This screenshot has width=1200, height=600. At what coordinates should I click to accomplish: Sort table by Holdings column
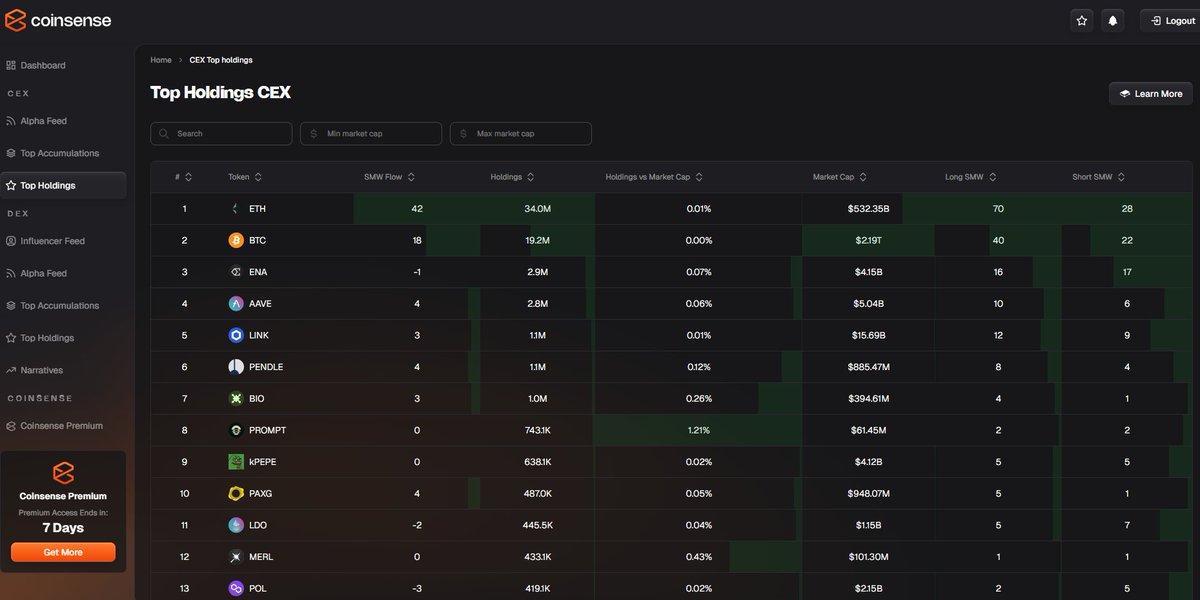[x=512, y=177]
